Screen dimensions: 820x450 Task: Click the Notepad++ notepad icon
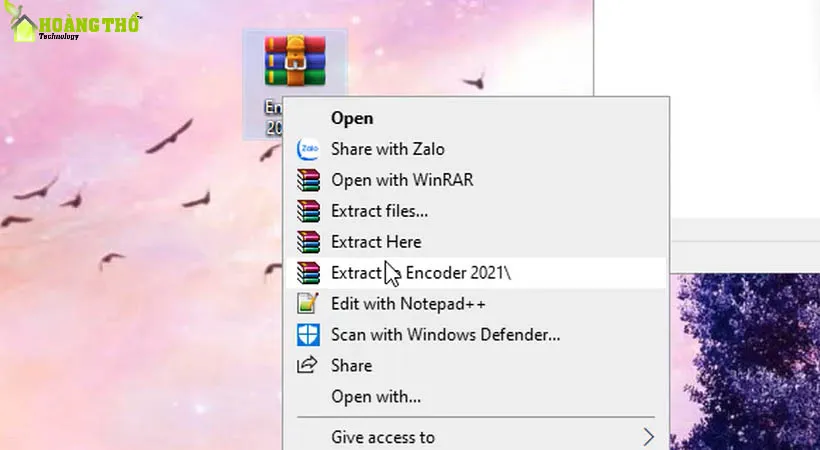point(309,304)
